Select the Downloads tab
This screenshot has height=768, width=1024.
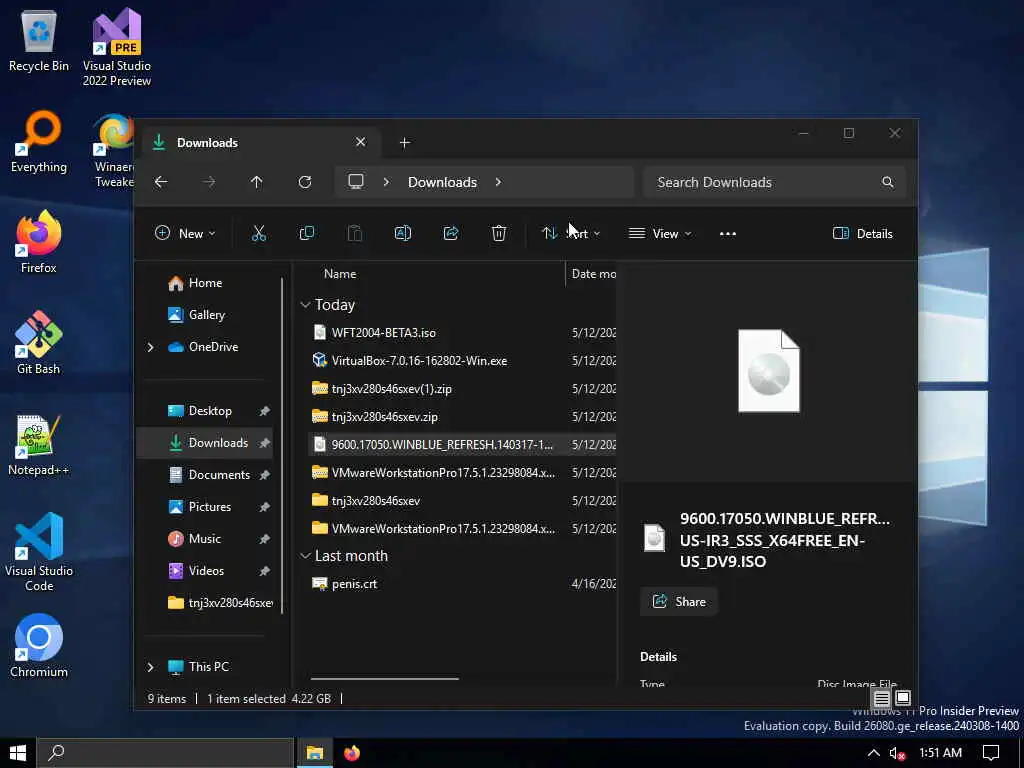tap(261, 142)
